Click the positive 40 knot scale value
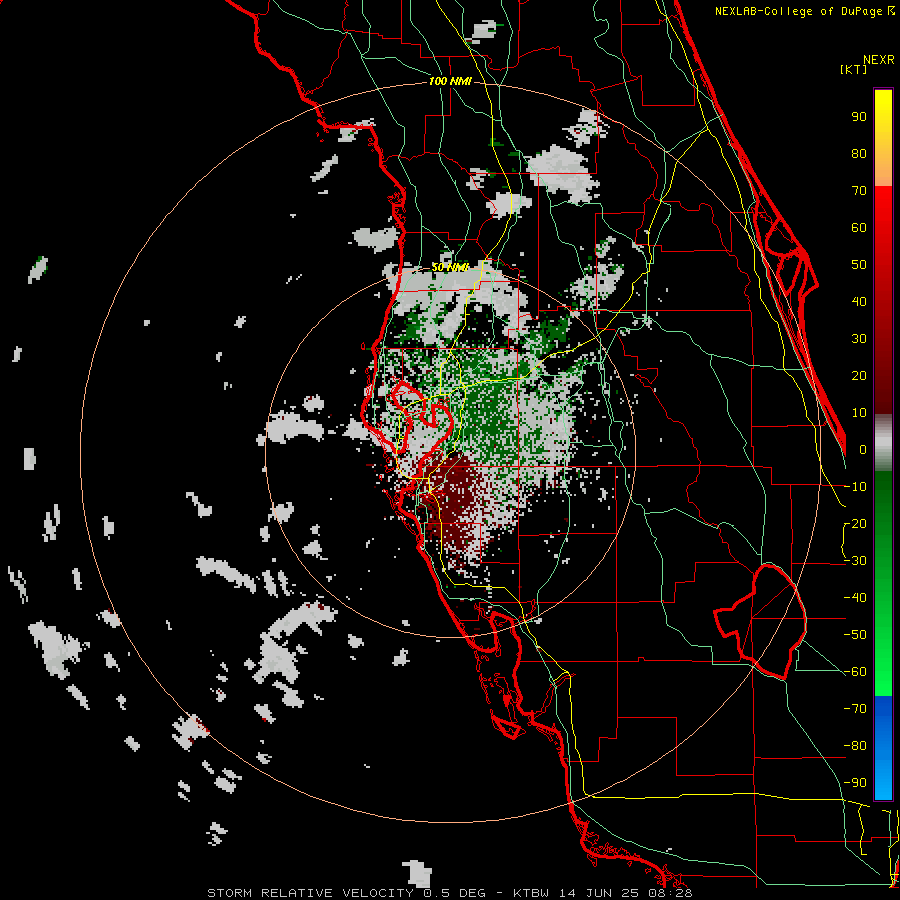The height and width of the screenshot is (900, 900). [859, 302]
